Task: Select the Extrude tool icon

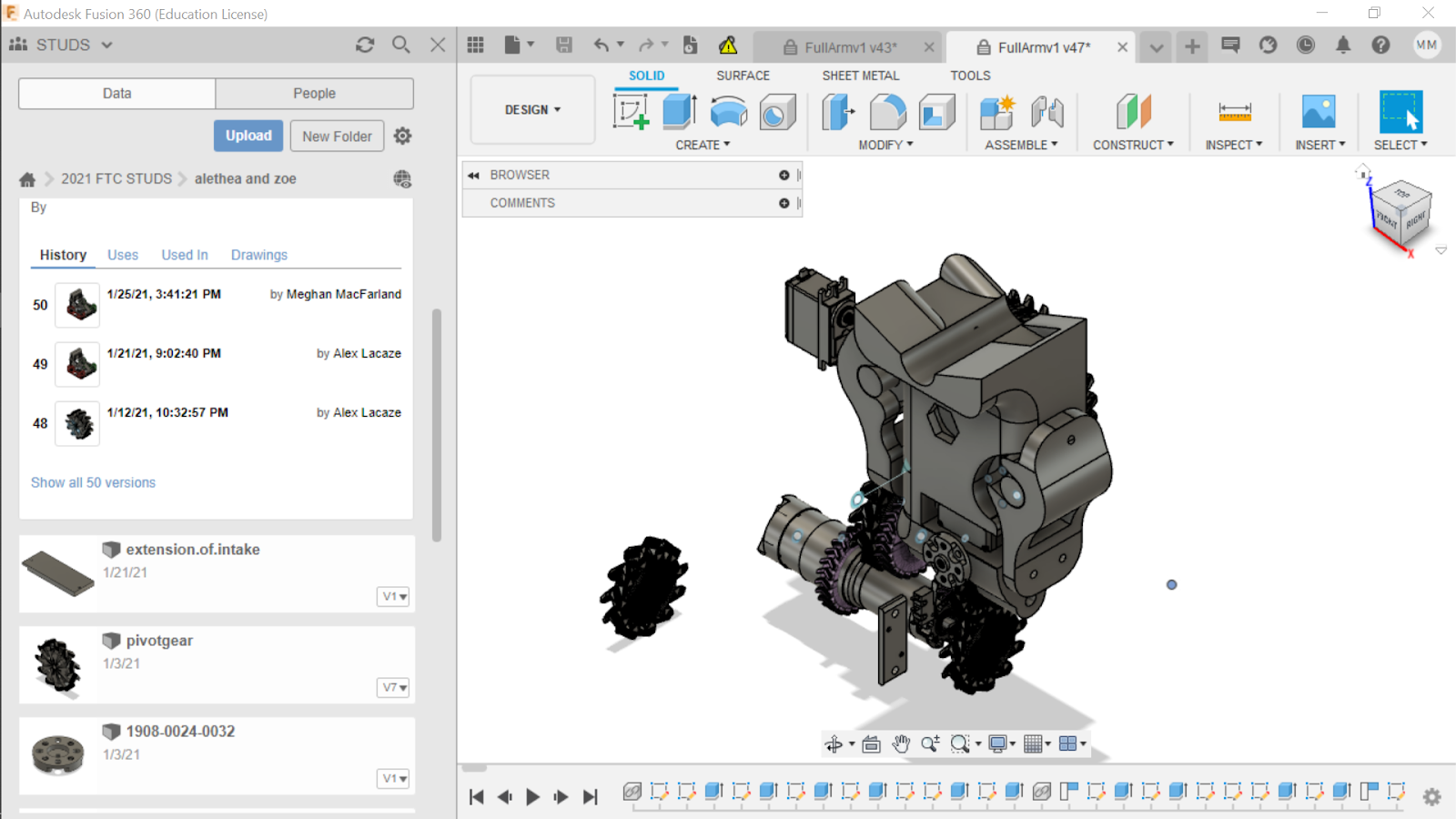Action: pos(679,112)
